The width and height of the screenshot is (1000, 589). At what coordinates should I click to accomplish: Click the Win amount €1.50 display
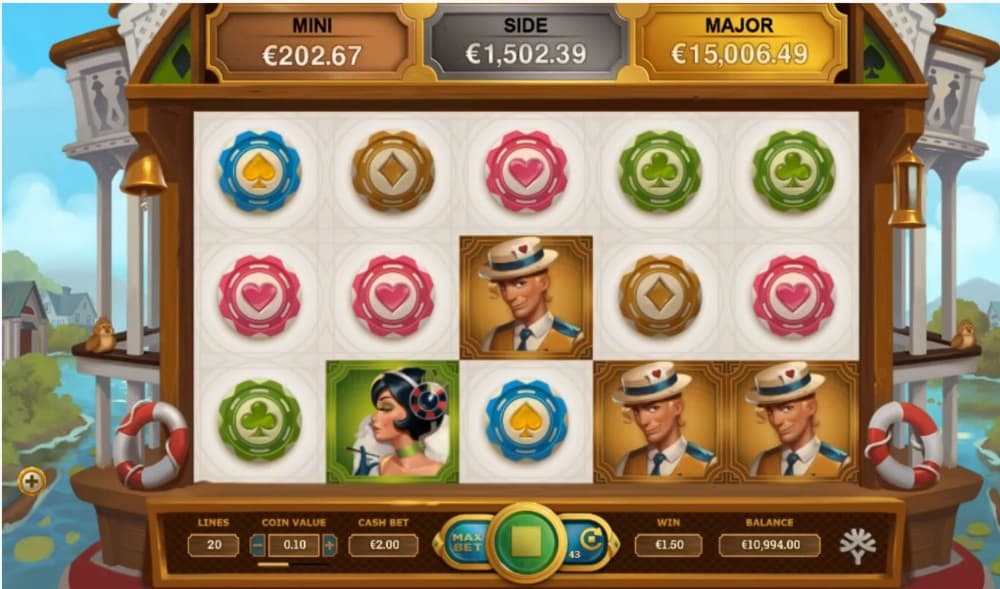click(668, 545)
